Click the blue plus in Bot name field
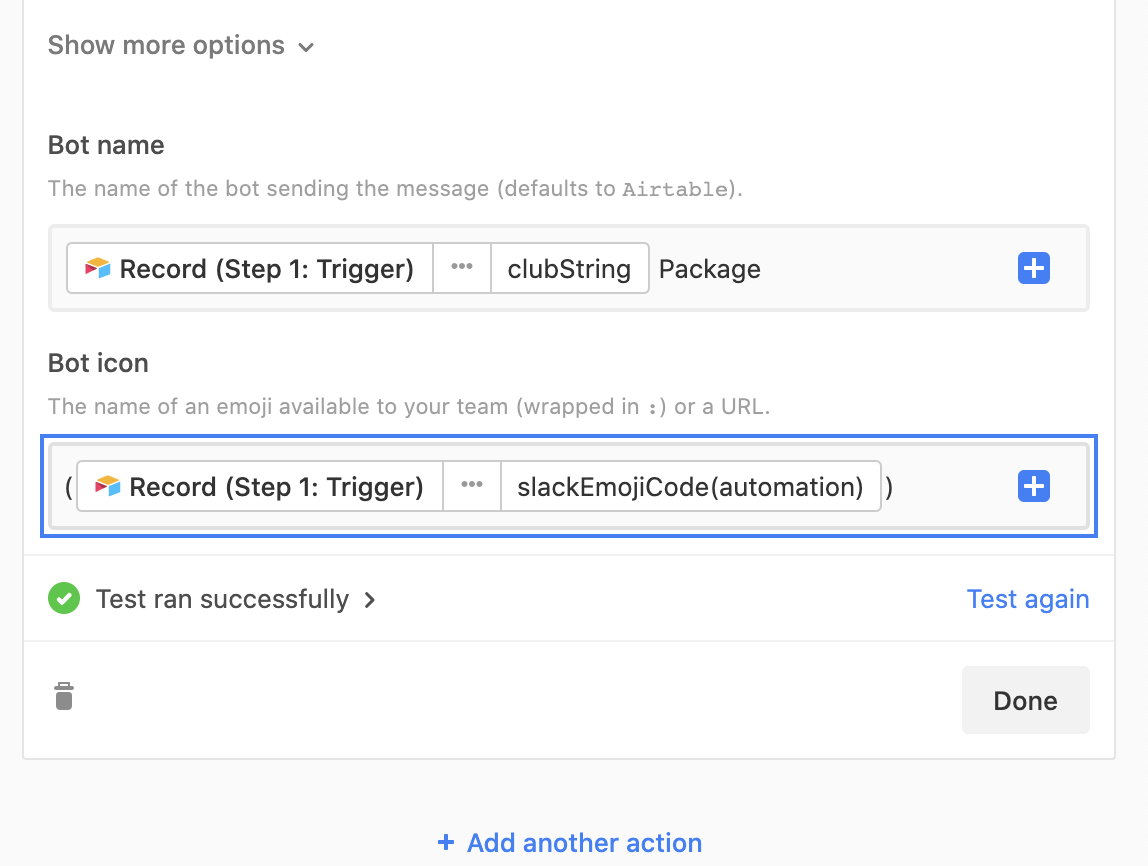Image resolution: width=1148 pixels, height=866 pixels. pos(1033,268)
